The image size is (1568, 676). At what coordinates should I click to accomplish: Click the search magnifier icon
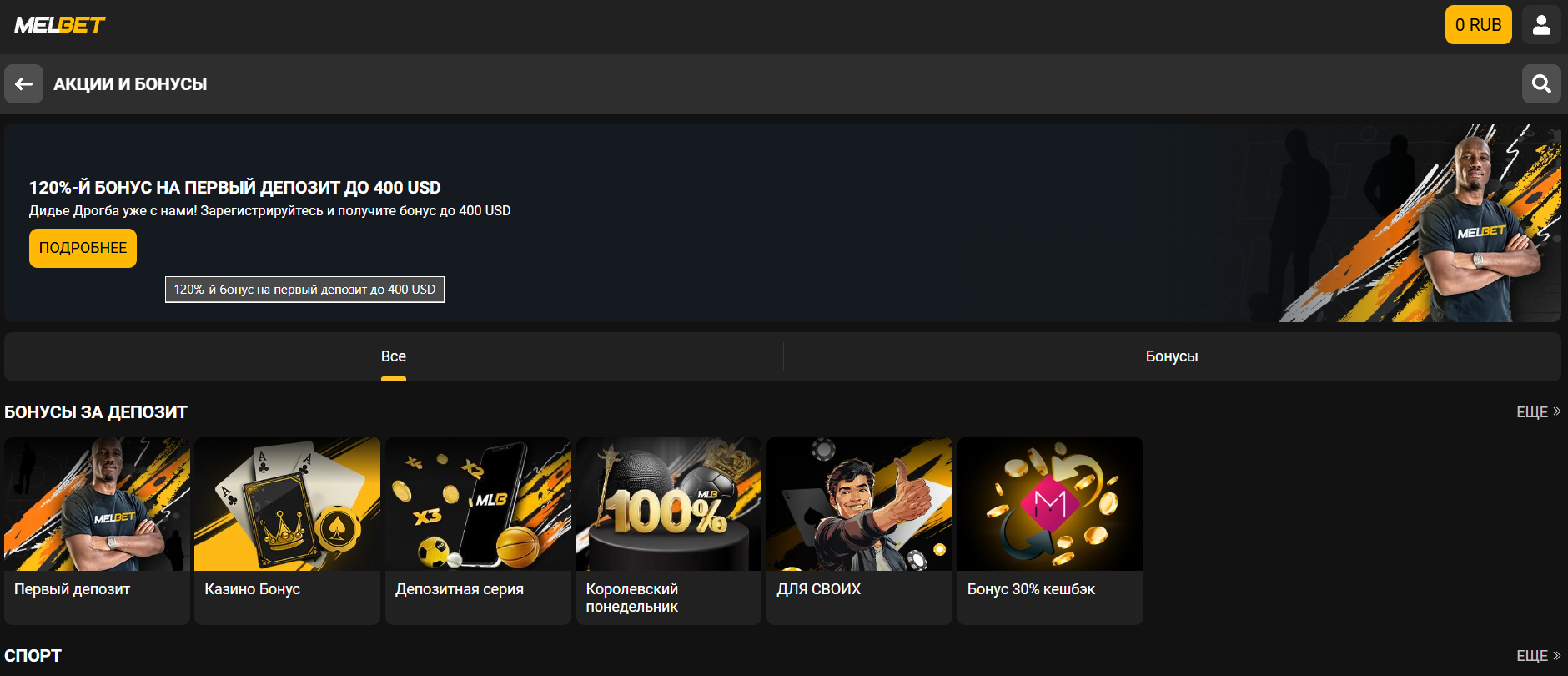(1541, 84)
